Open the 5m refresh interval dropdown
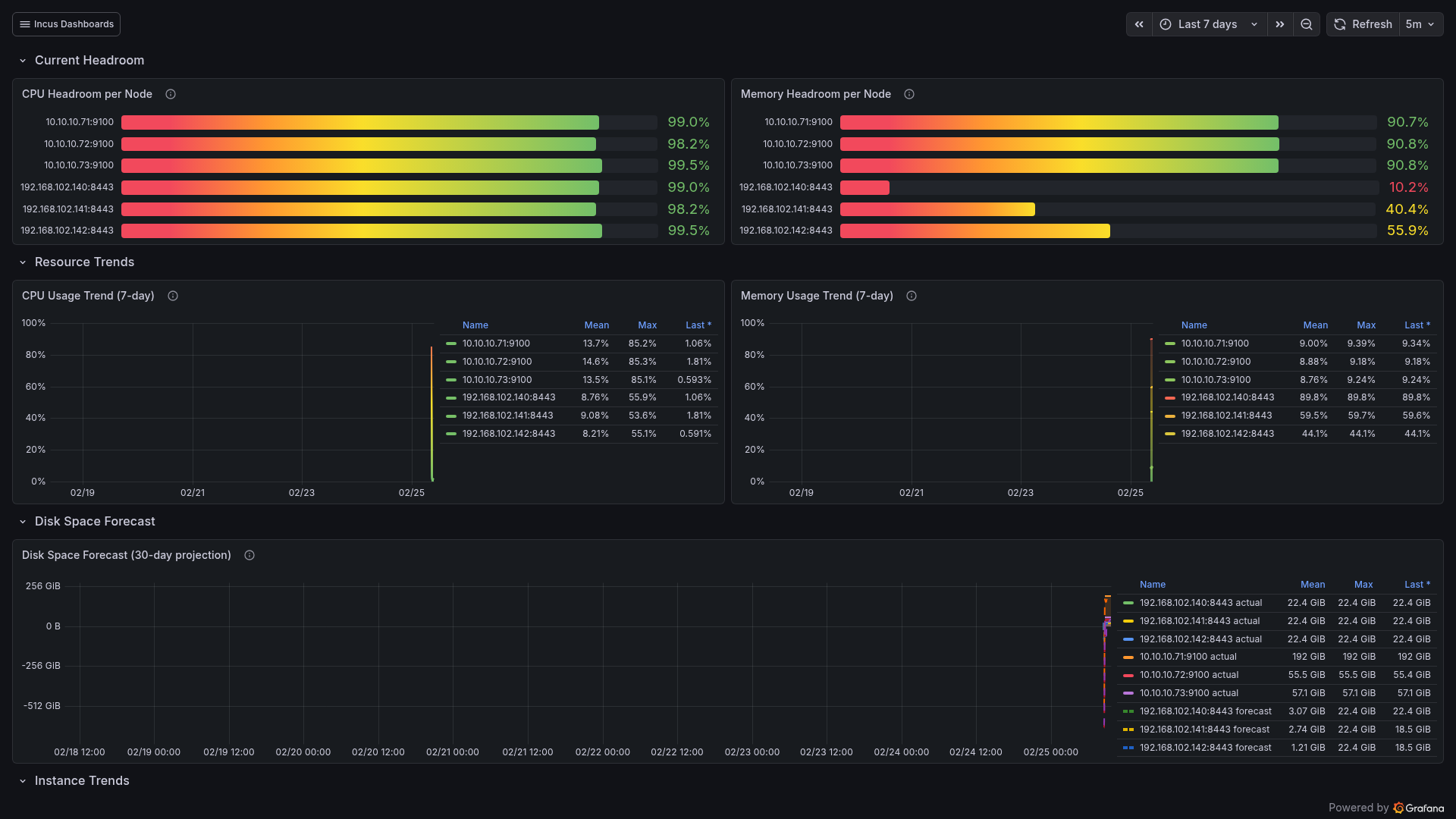 pyautogui.click(x=1421, y=24)
